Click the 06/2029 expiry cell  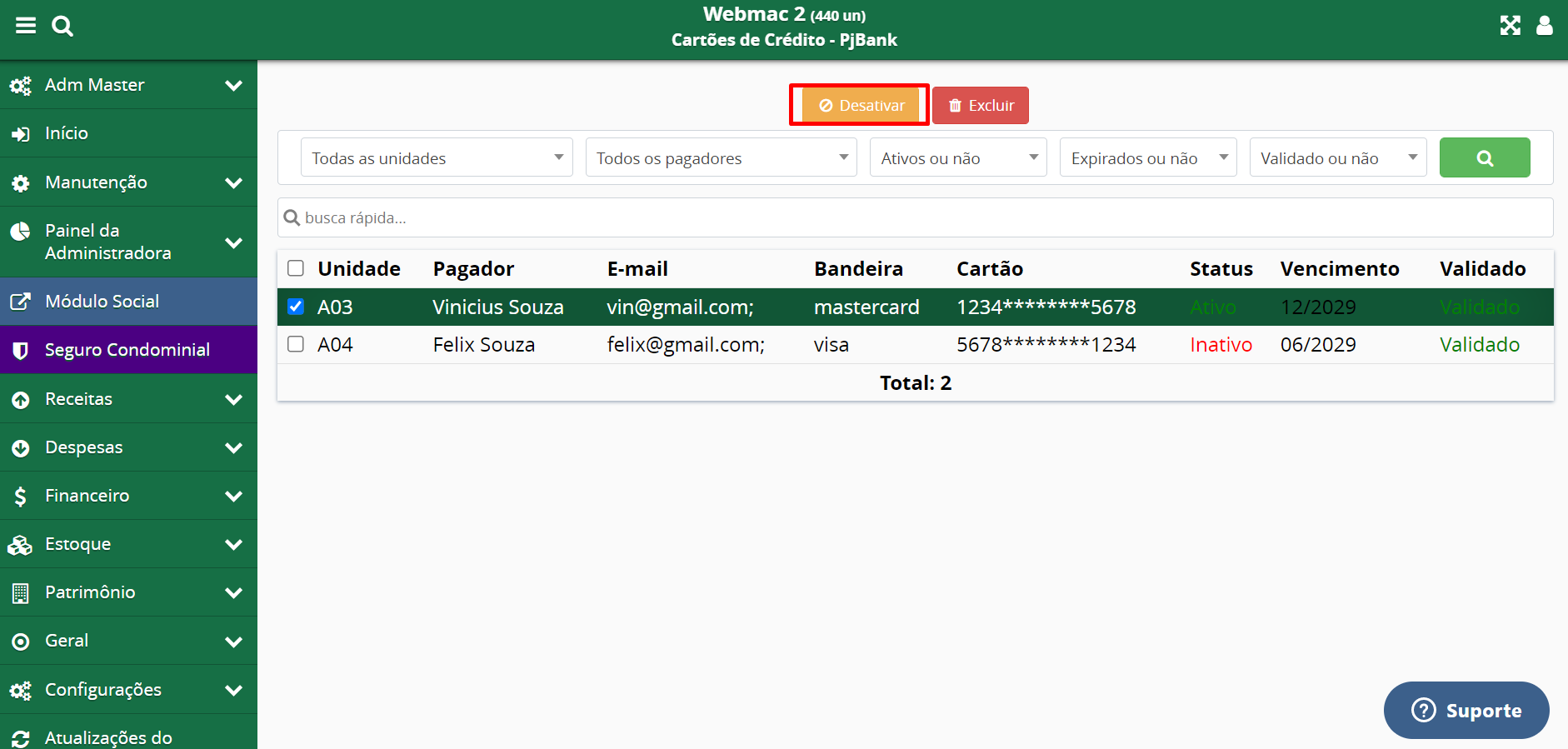[x=1318, y=345]
